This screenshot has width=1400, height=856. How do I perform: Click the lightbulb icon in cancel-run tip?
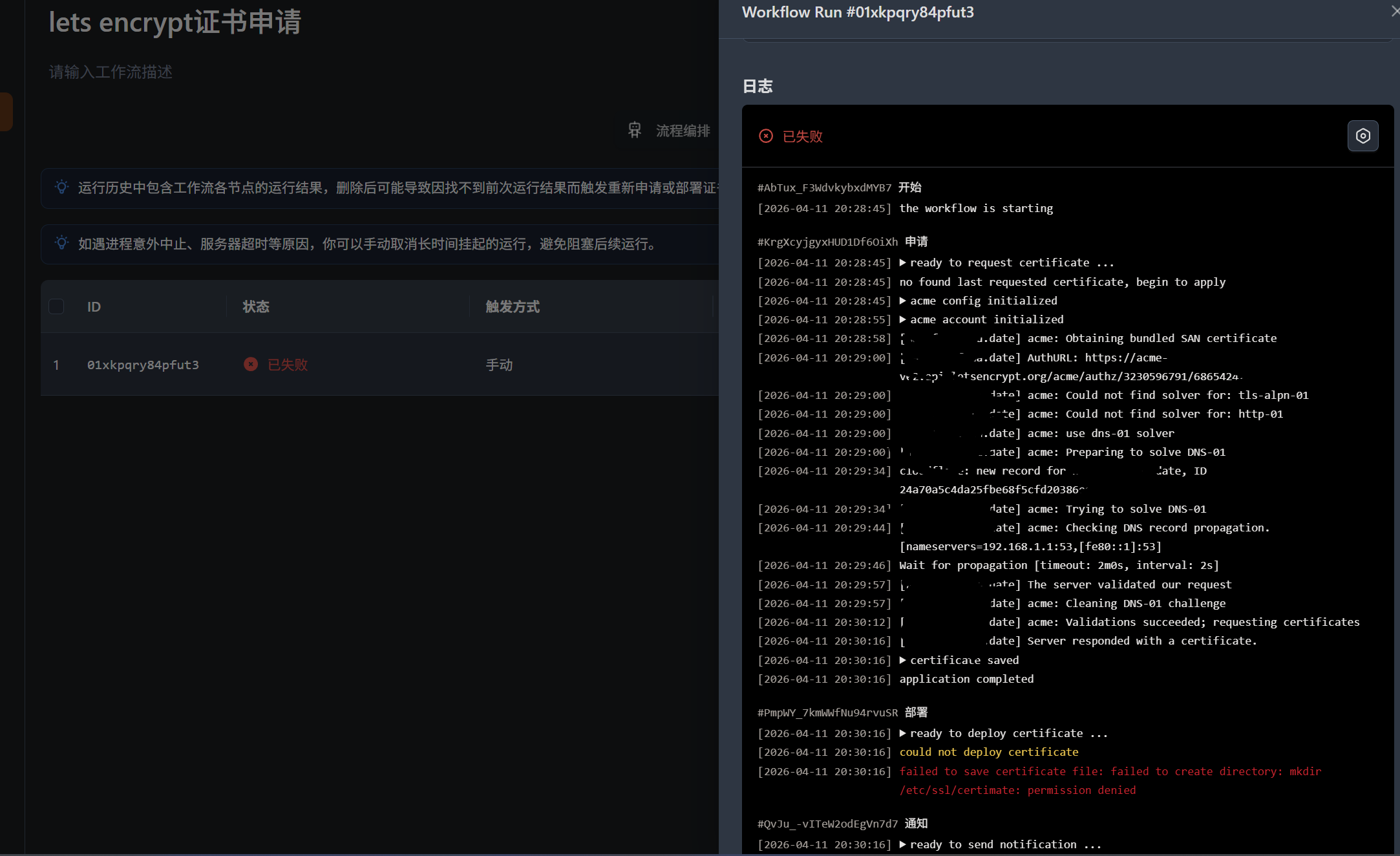61,244
